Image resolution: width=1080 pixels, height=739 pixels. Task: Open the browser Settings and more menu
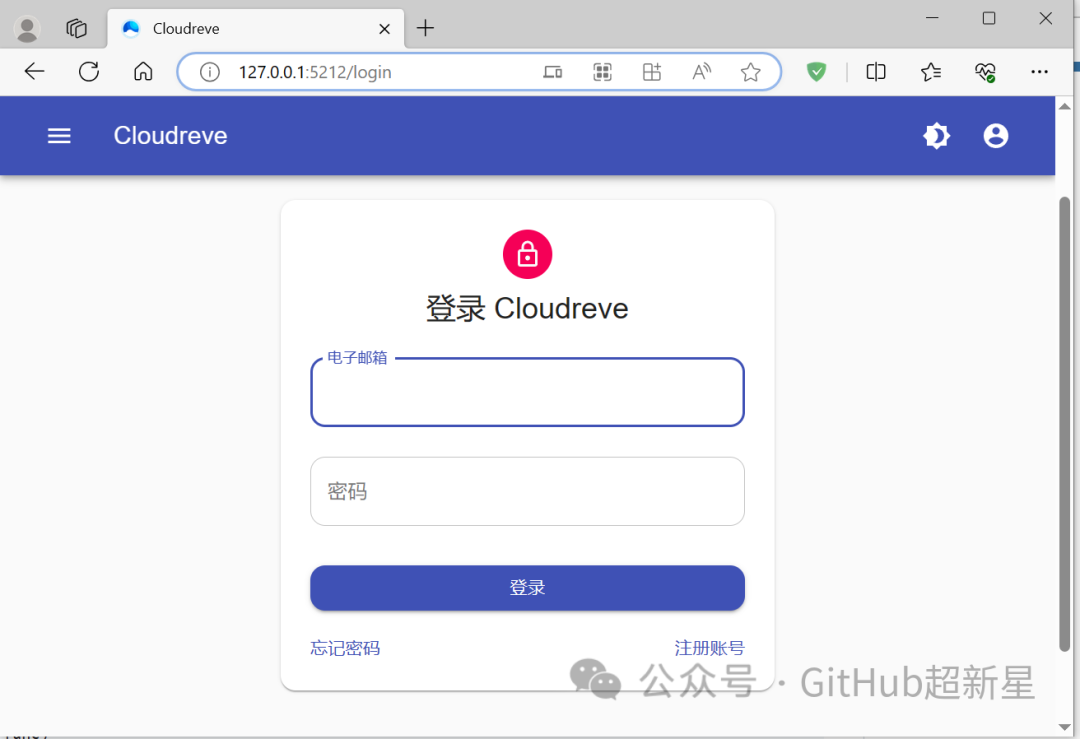[1039, 72]
